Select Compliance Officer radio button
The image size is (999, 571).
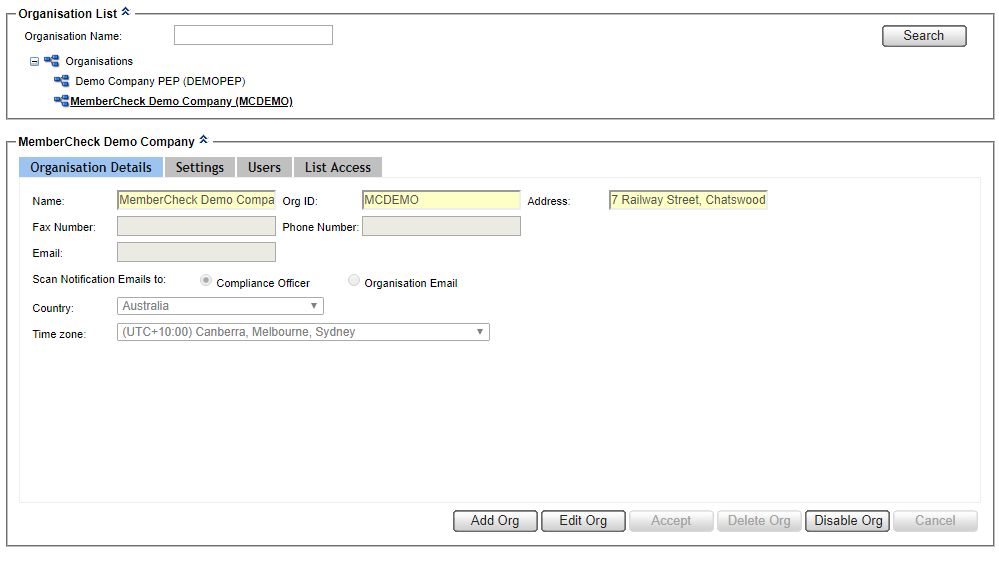click(x=206, y=280)
